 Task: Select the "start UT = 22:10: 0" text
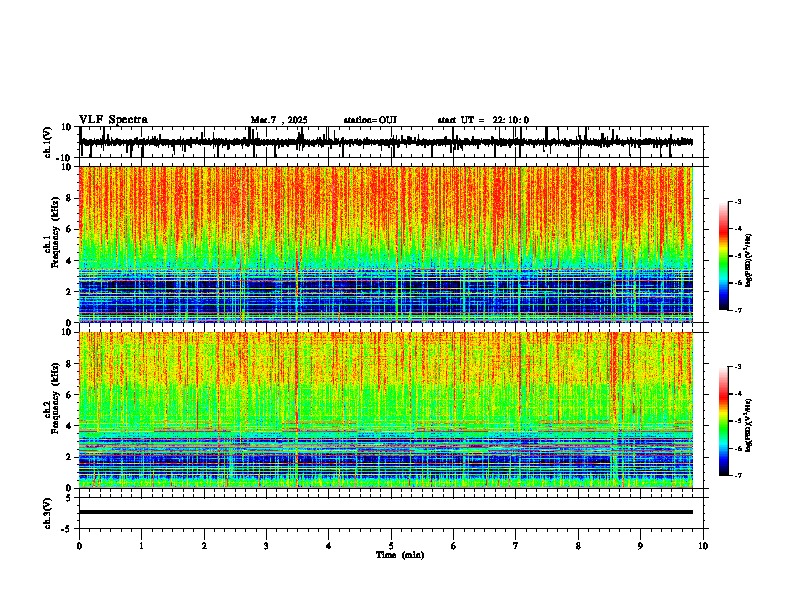pos(483,120)
